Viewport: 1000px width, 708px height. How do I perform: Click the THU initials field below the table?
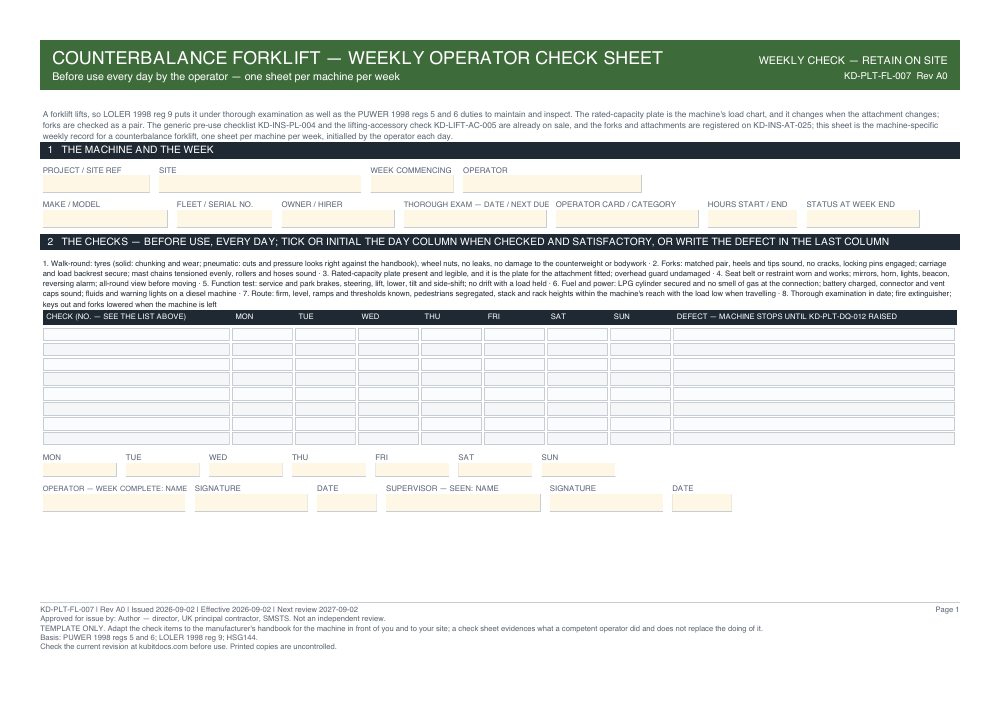[x=329, y=470]
